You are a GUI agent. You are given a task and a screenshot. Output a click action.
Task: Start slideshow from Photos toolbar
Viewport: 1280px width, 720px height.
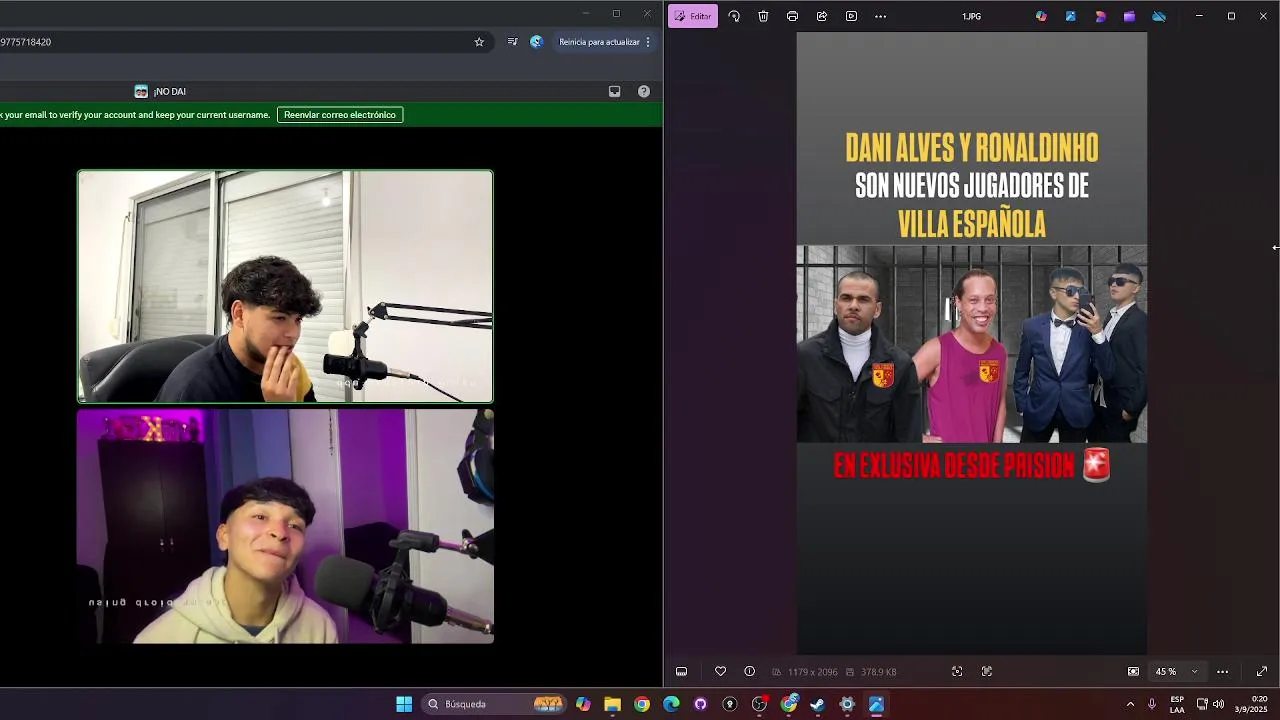(x=851, y=16)
